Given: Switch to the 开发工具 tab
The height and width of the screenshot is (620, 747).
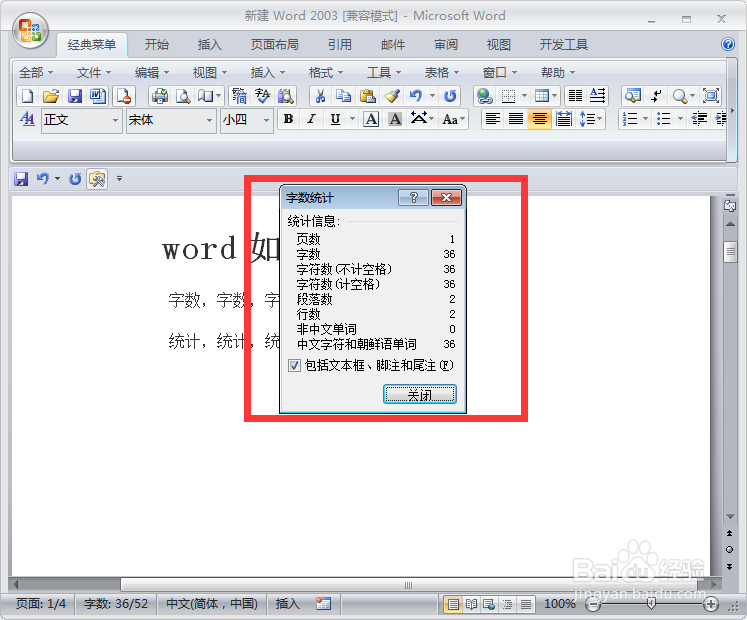Looking at the screenshot, I should [564, 44].
